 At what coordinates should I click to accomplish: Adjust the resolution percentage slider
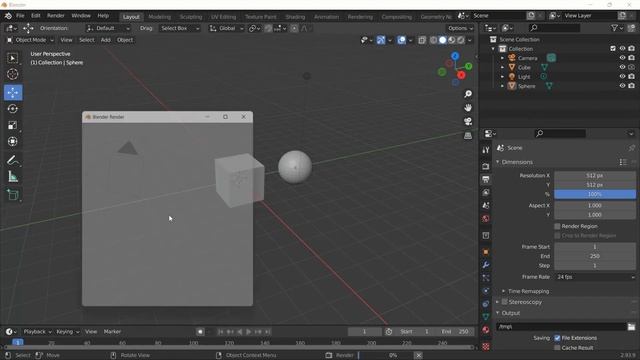(595, 194)
